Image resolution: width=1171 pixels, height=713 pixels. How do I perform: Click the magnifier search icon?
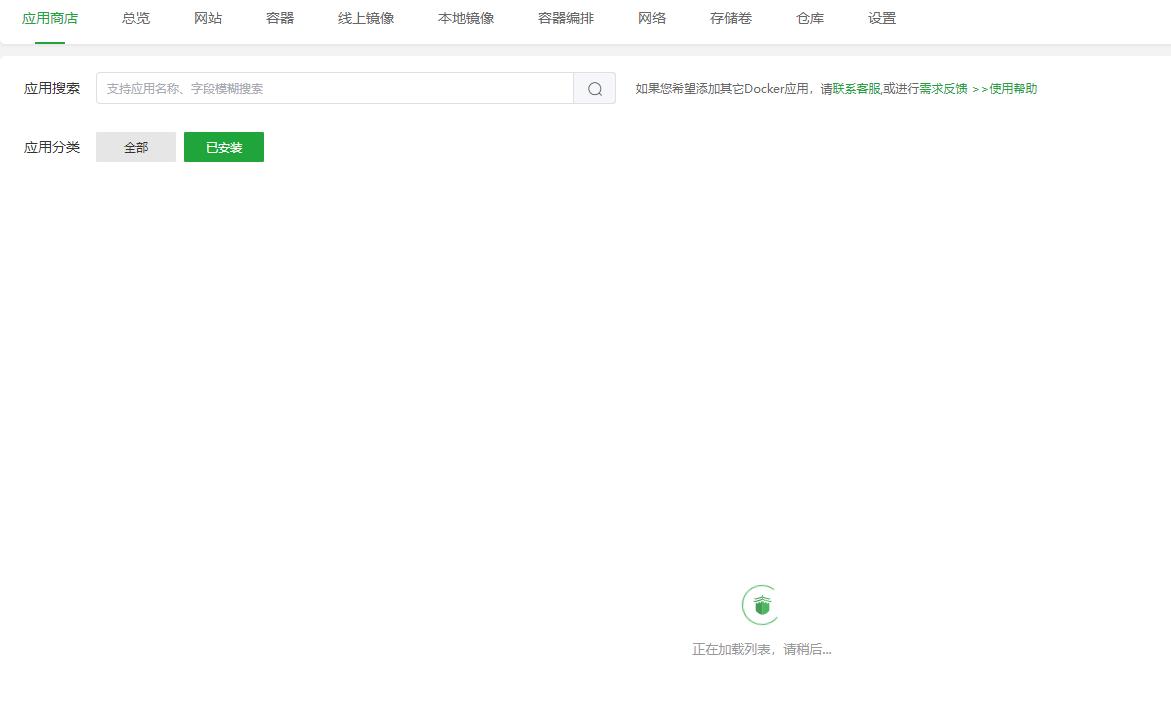point(594,88)
